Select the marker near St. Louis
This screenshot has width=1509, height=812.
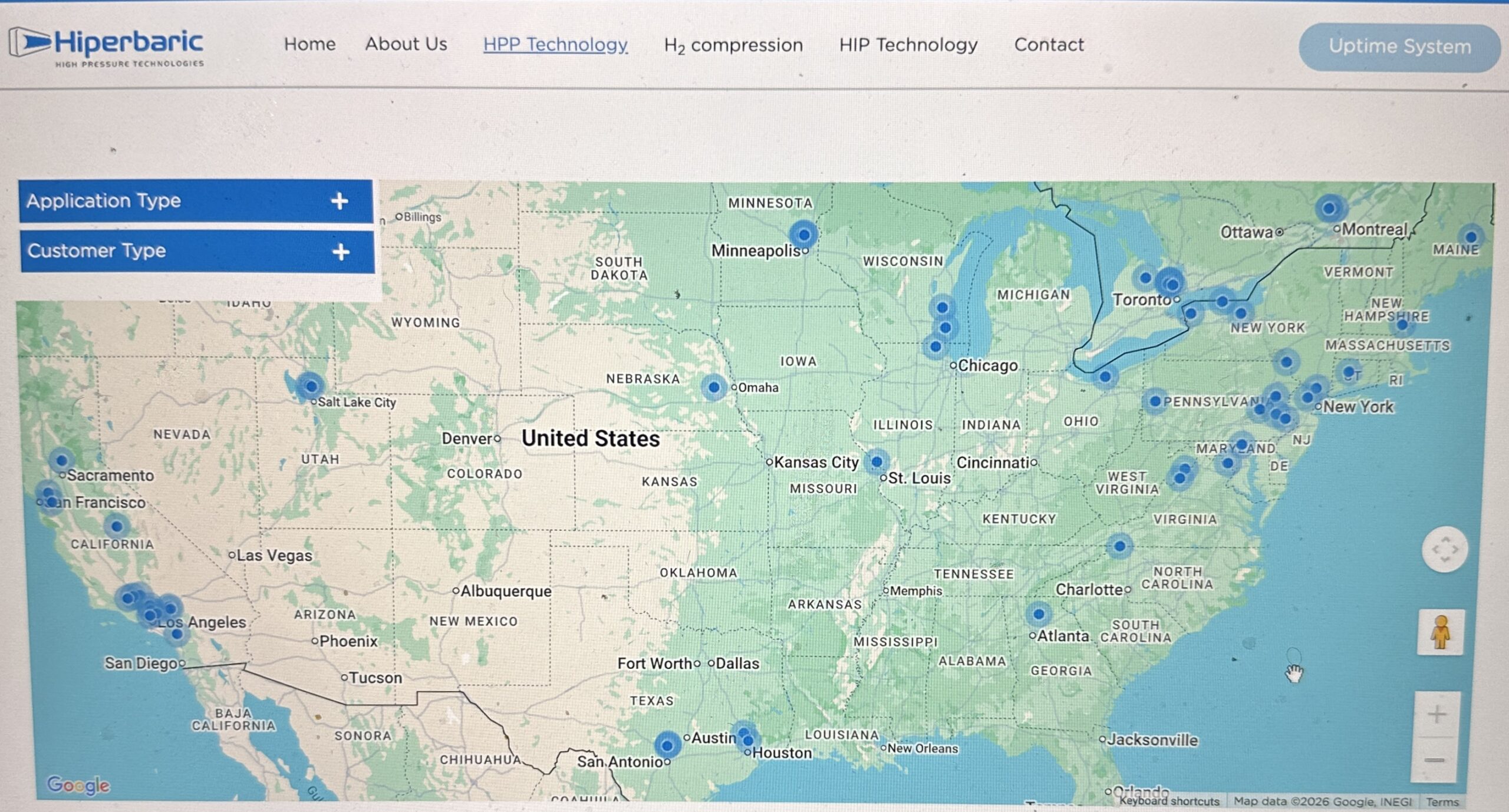877,461
